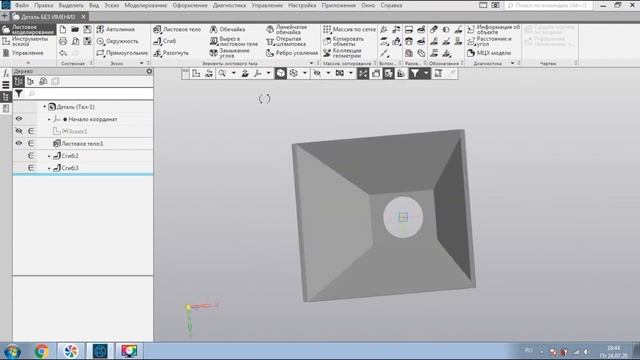Open Chrome from the taskbar
Viewport: 640px width, 360px height.
(42, 351)
